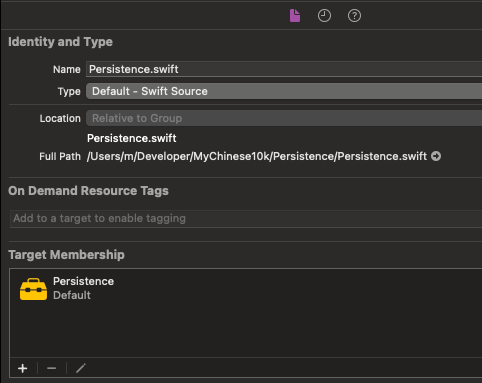Click the Target Membership section header
This screenshot has width=482, height=383.
pyautogui.click(x=66, y=255)
